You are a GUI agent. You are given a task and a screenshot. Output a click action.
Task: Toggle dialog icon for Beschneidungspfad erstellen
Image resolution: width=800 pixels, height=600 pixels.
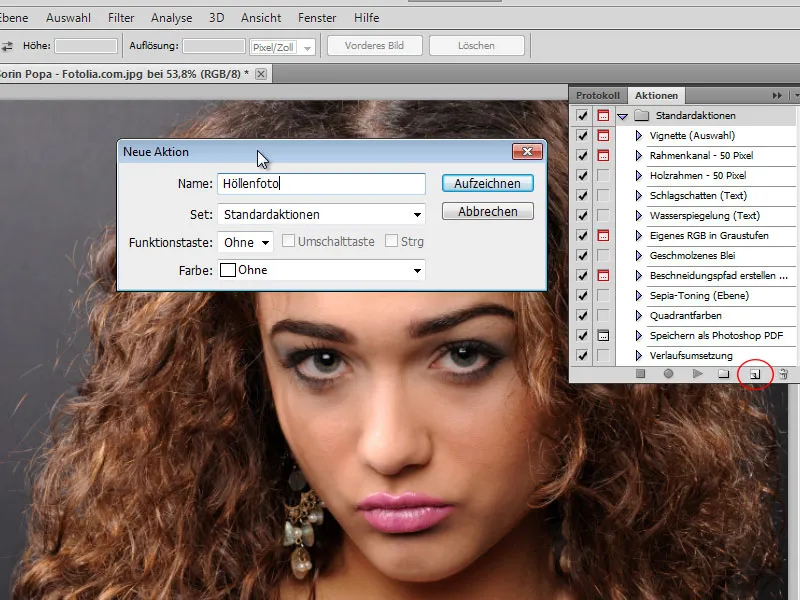(603, 276)
